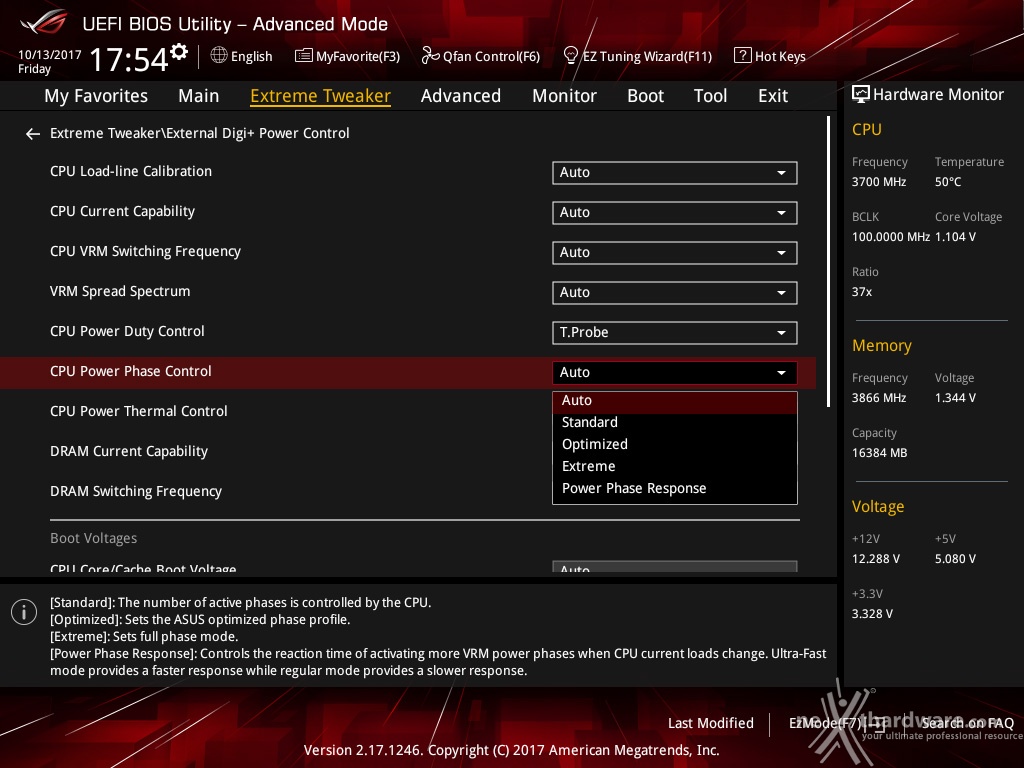The image size is (1024, 768).
Task: Expand the VRM Spread Spectrum dropdown
Action: click(x=675, y=293)
